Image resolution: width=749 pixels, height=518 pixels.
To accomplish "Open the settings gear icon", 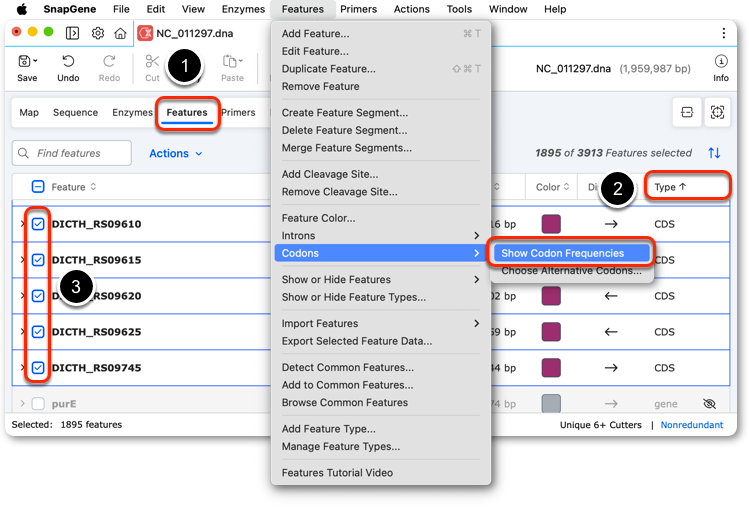I will click(x=98, y=33).
